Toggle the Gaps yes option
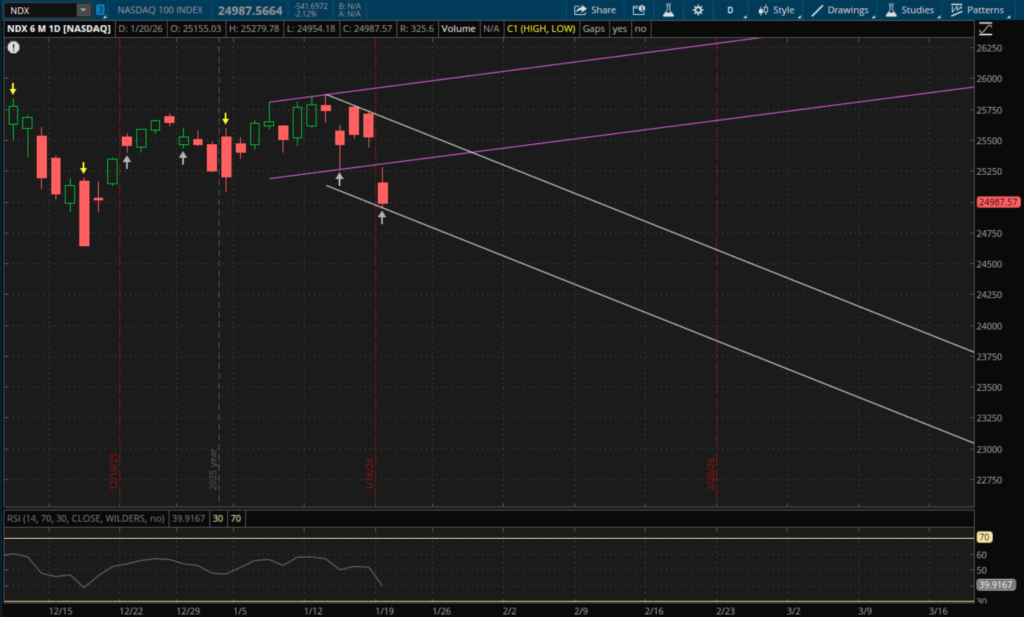 coord(620,29)
